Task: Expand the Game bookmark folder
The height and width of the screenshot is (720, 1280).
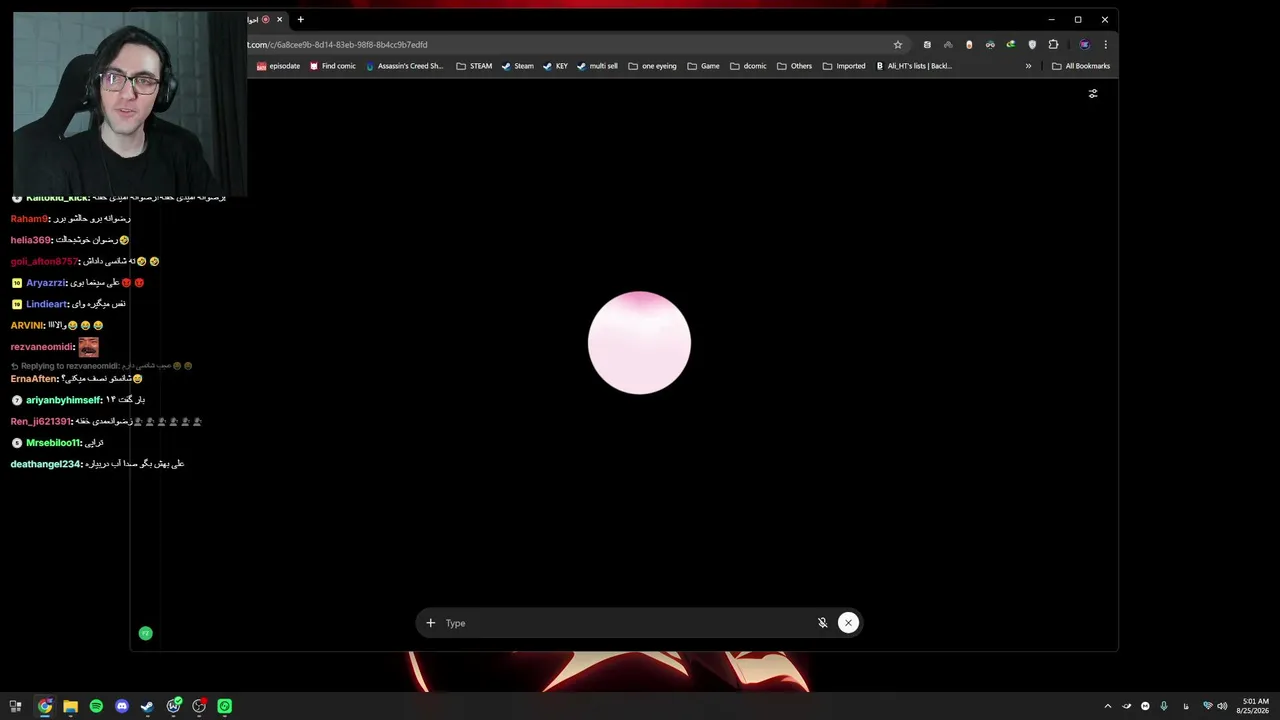Action: coord(703,66)
